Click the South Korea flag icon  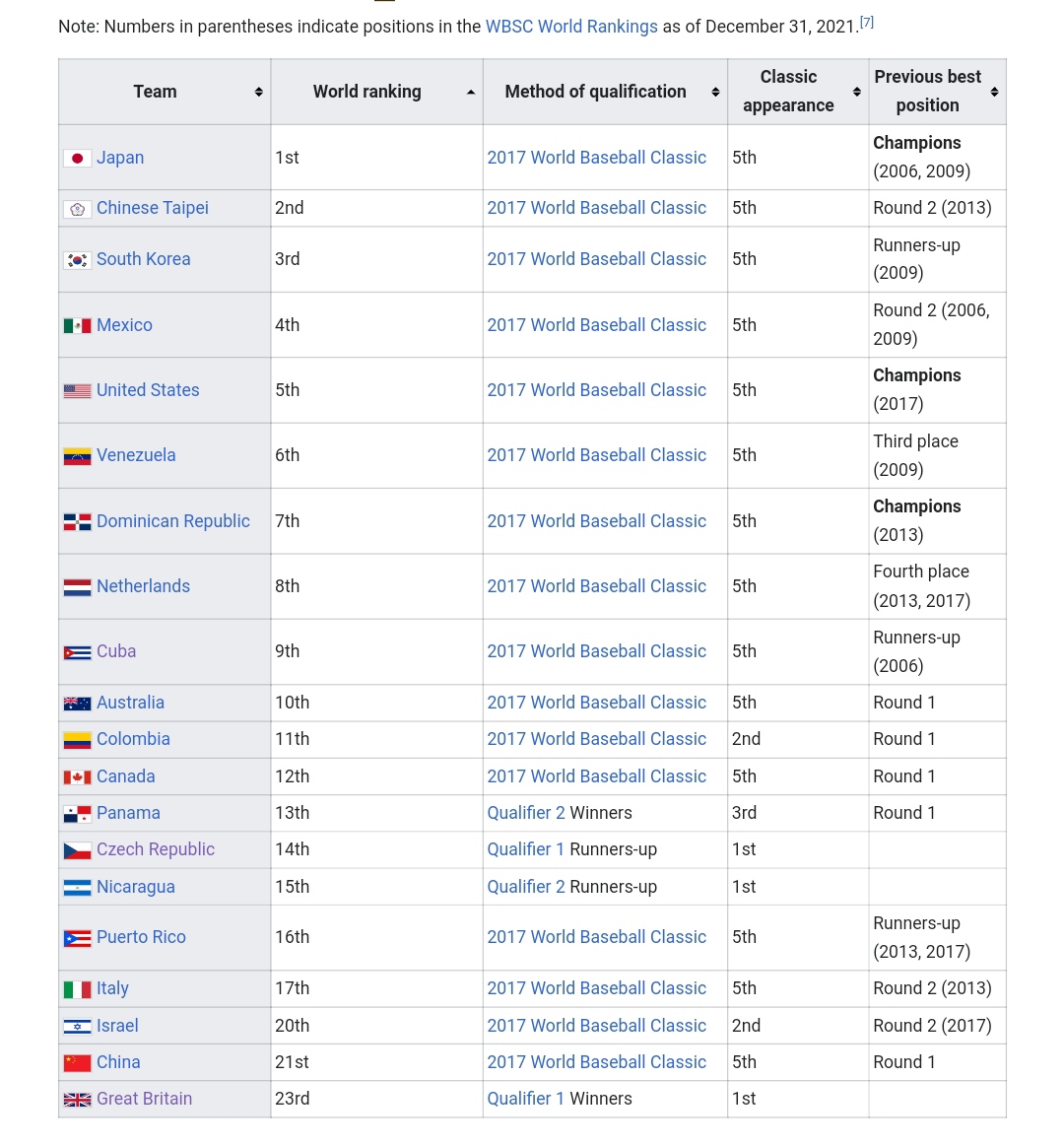click(x=77, y=260)
